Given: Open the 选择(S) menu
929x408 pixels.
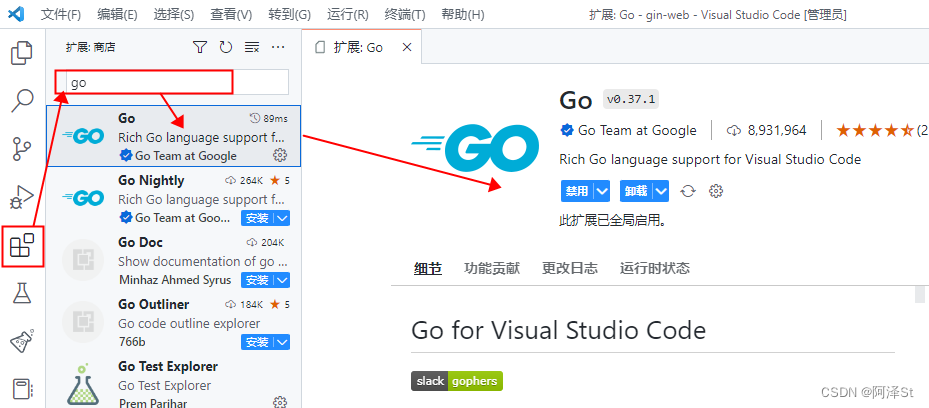Looking at the screenshot, I should click(174, 15).
